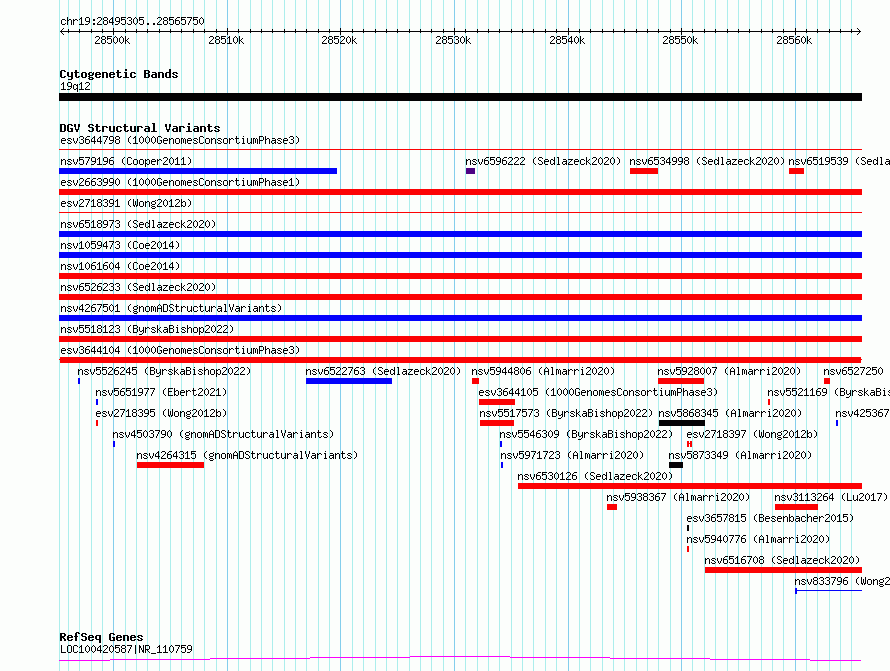Click the esv3644104 (1000GenomesConsortiumPhase3) label
890x671 pixels.
(x=180, y=350)
